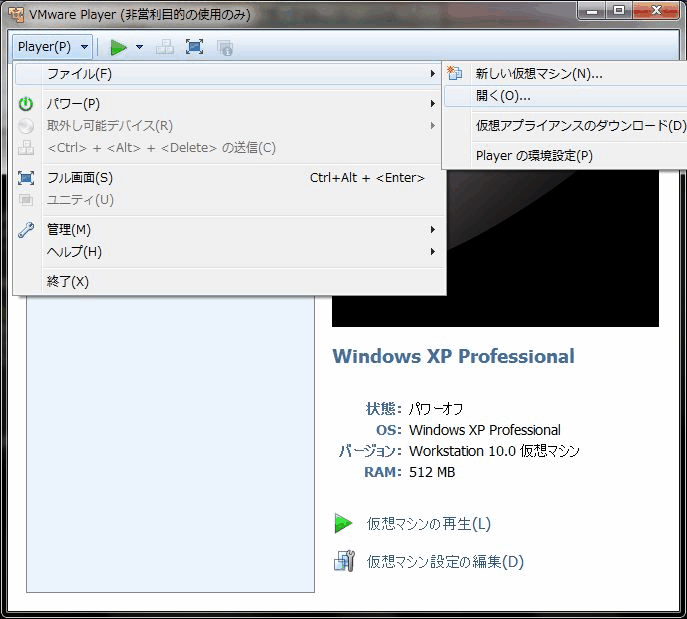The width and height of the screenshot is (687, 619).
Task: Expand the パワー(P) submenu arrow
Action: (x=432, y=104)
